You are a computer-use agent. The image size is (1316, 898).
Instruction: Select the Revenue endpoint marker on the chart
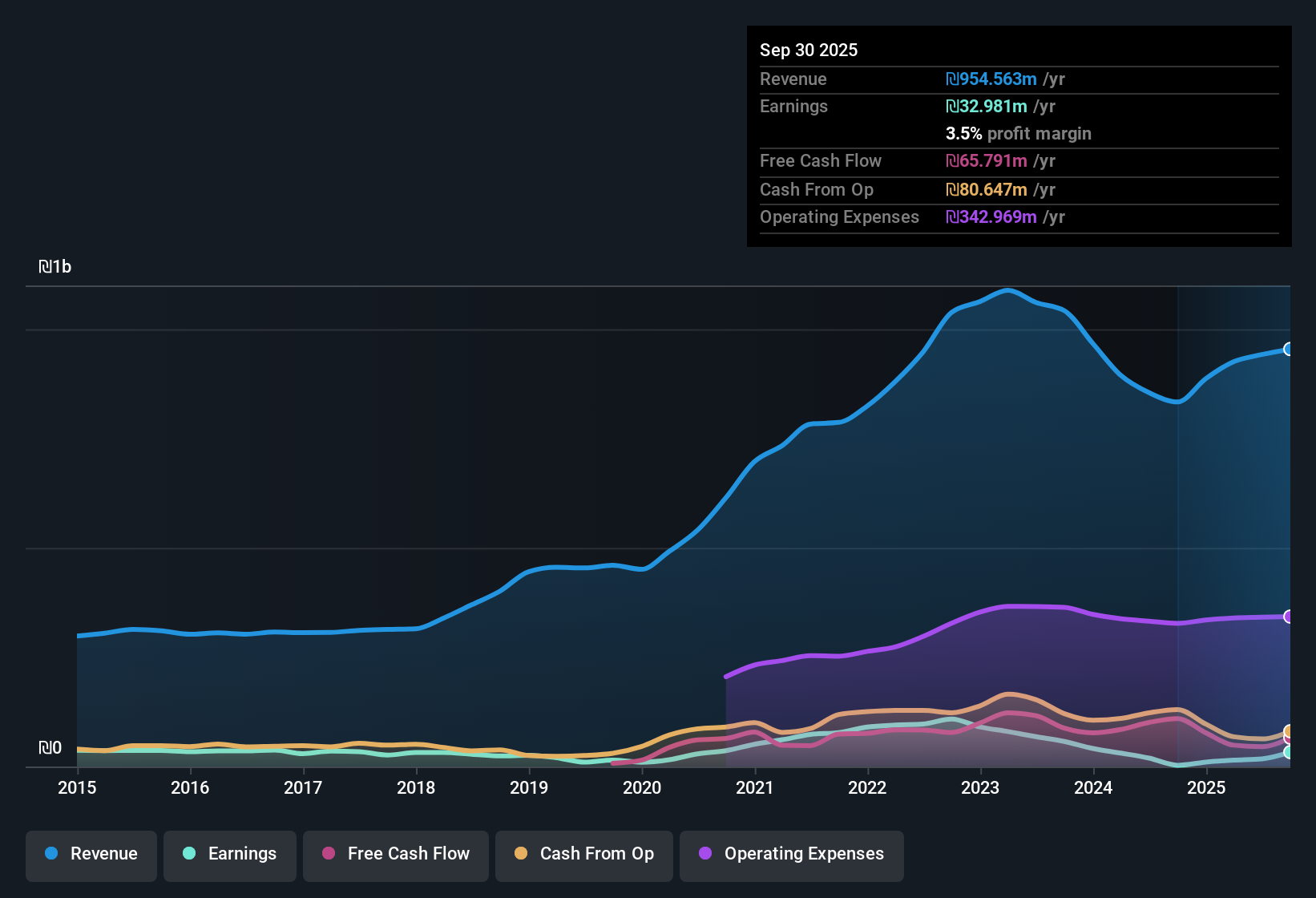(1288, 350)
